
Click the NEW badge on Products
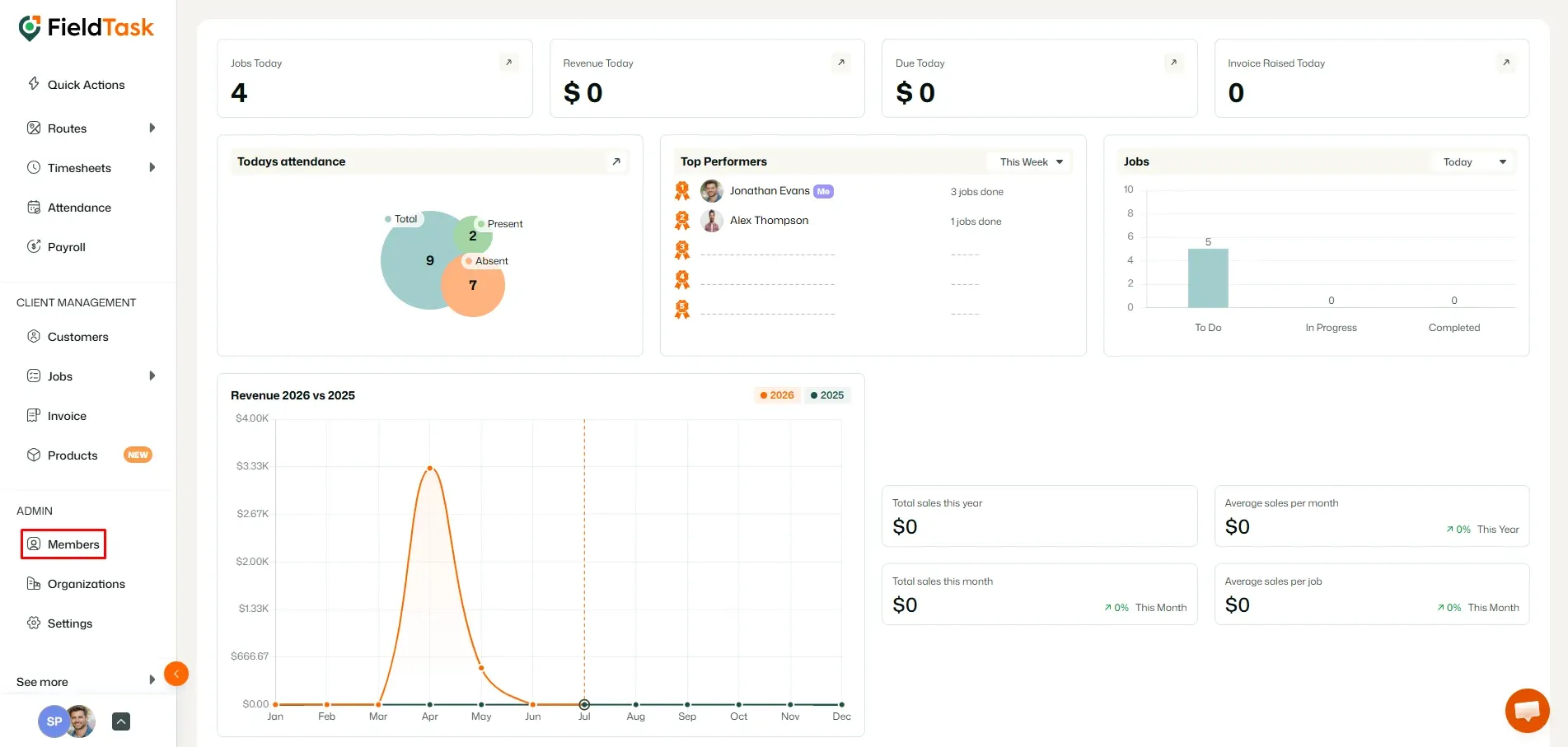click(x=138, y=455)
